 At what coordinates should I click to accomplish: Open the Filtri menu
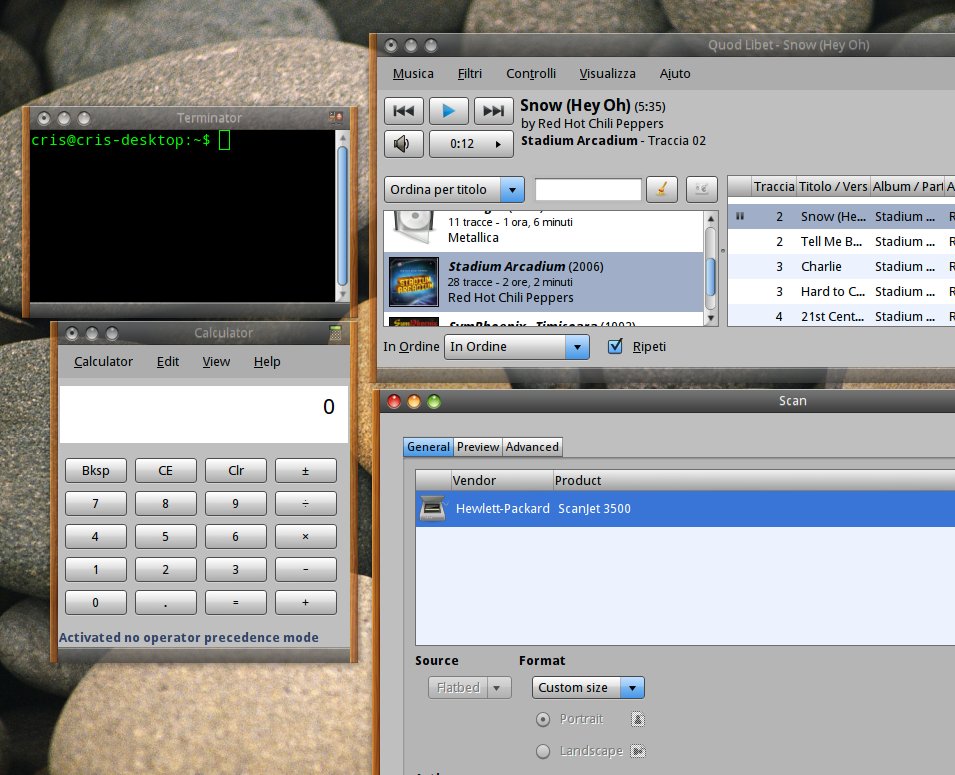[470, 74]
